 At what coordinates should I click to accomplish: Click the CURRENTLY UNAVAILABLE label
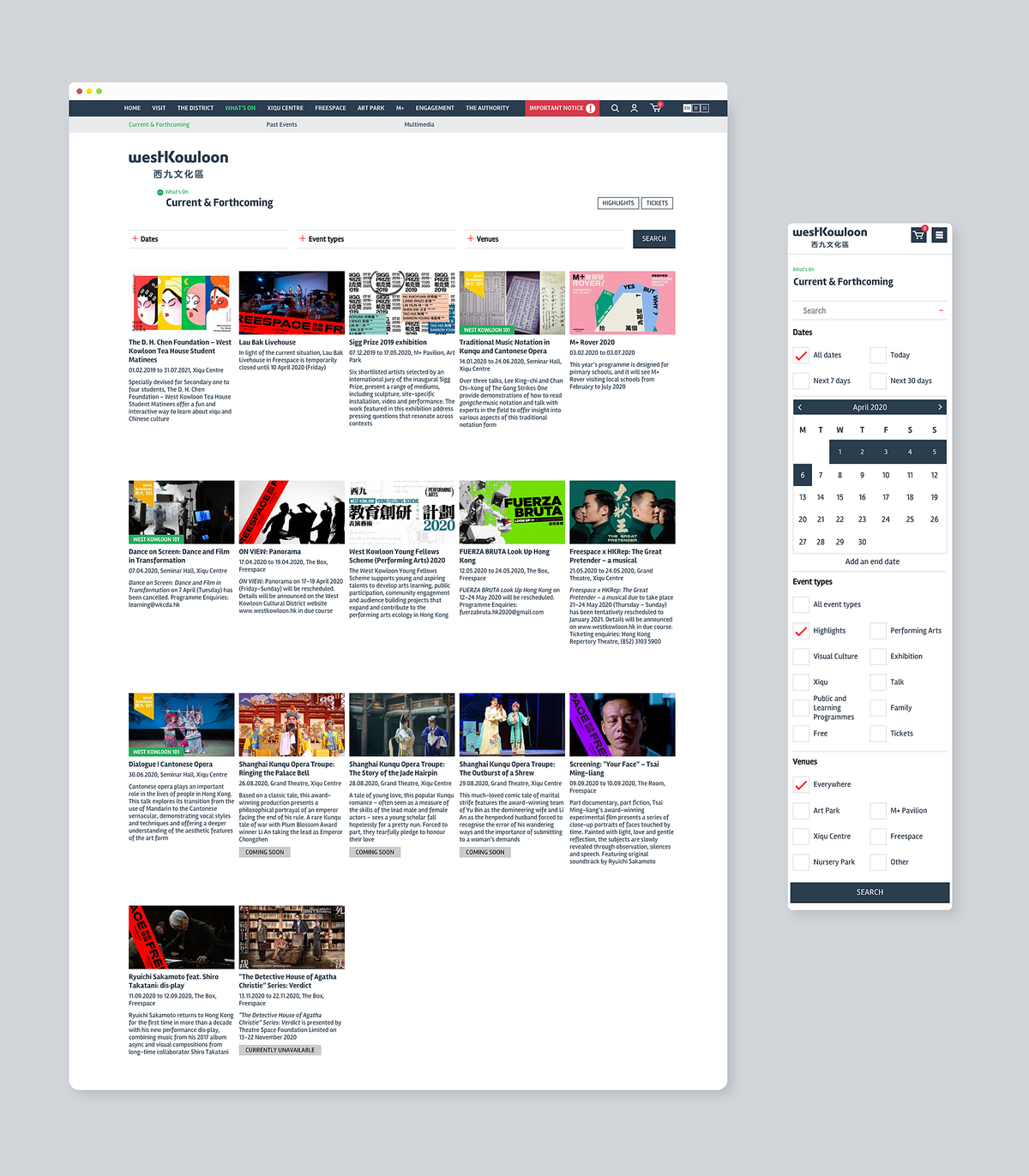coord(280,1050)
